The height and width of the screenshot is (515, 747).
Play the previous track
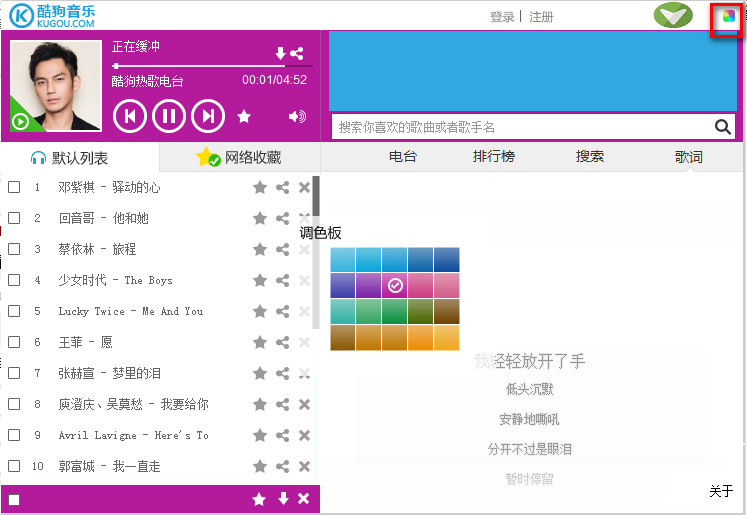(129, 116)
